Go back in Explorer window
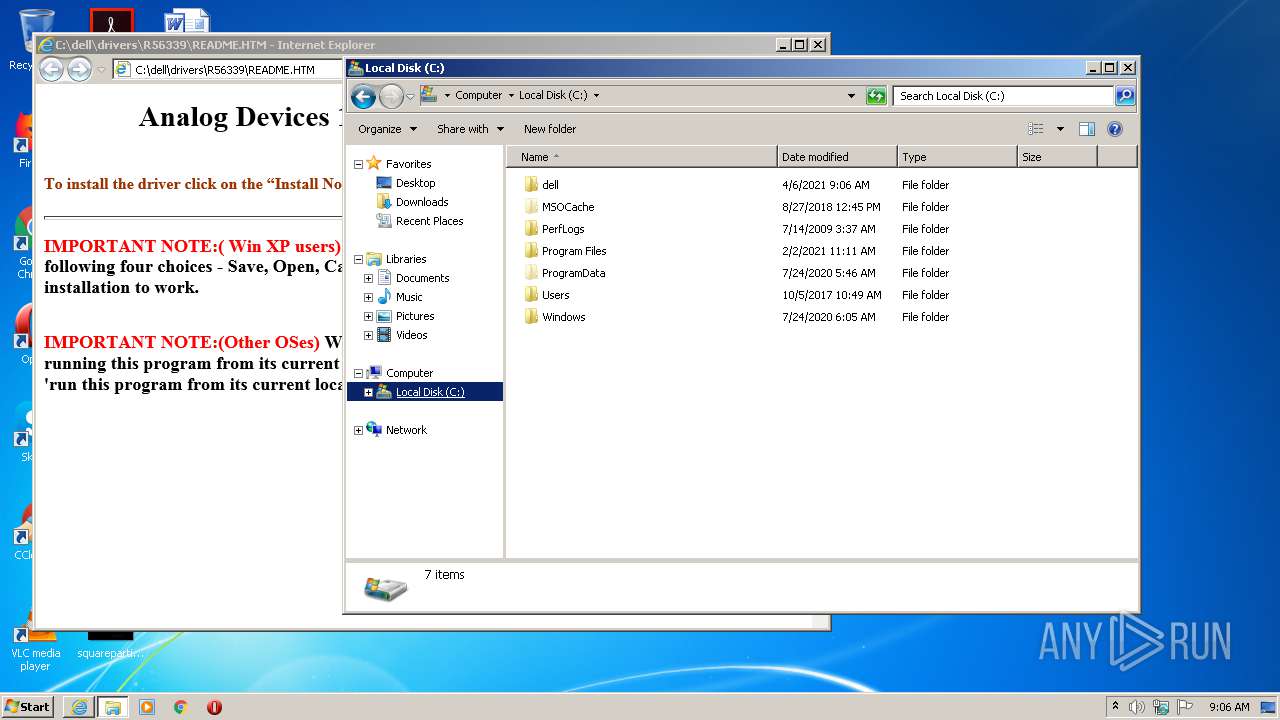1280x720 pixels. (x=363, y=96)
